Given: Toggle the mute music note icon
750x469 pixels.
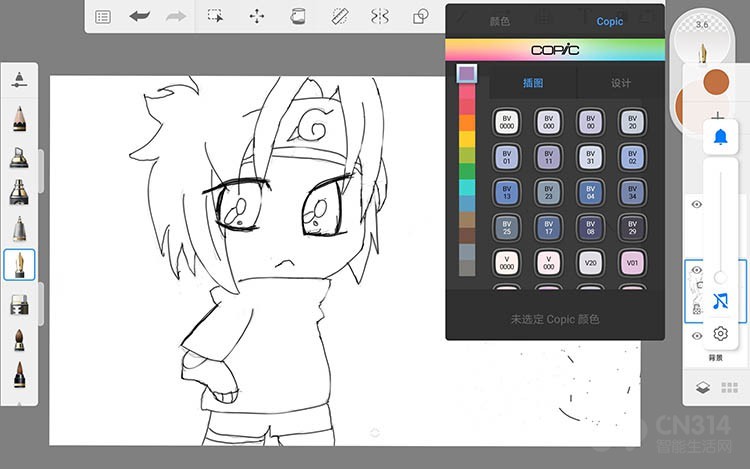Looking at the screenshot, I should (x=720, y=301).
